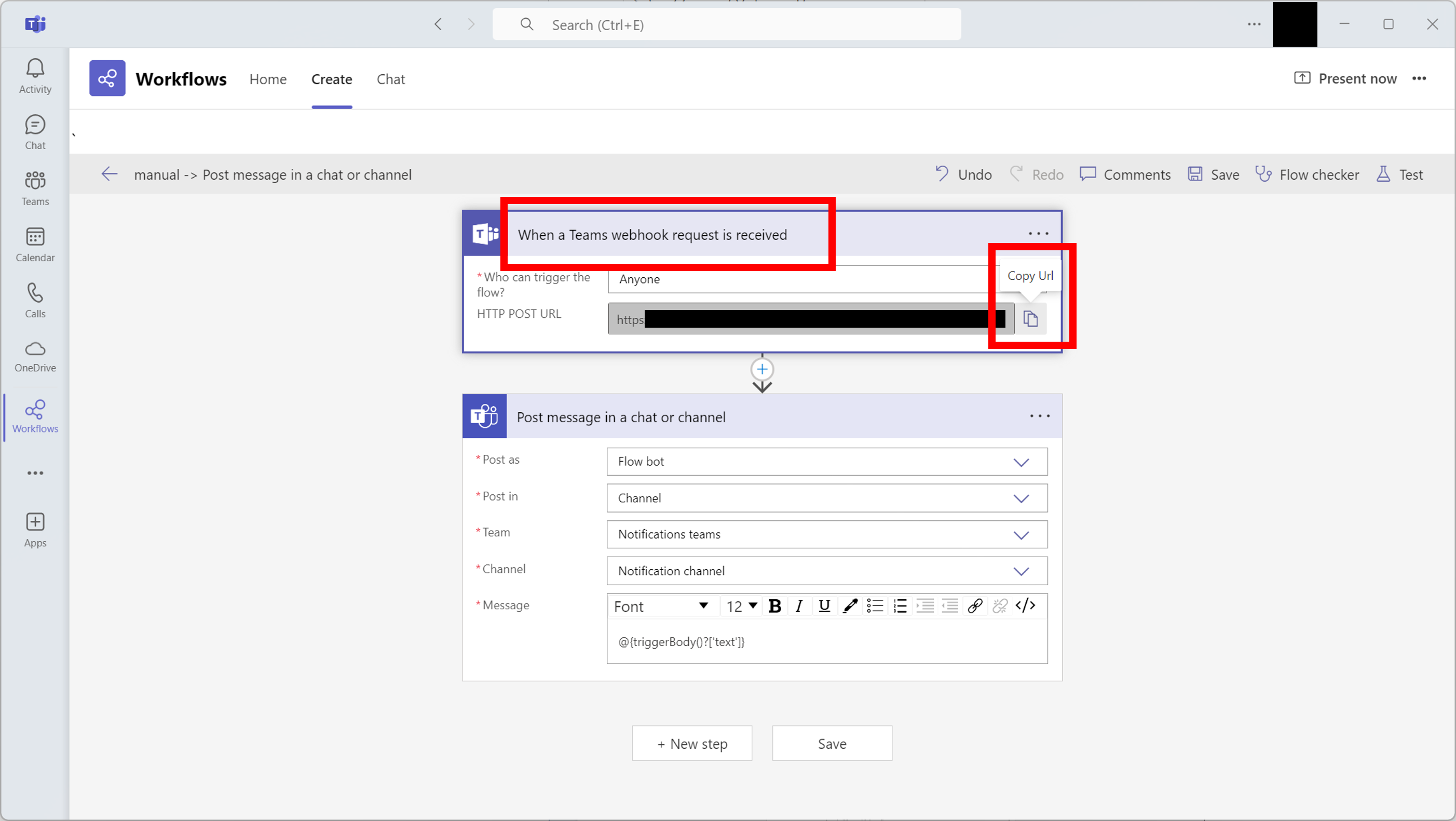Open Apps store icon in sidebar
Viewport: 1456px width, 821px height.
35,530
